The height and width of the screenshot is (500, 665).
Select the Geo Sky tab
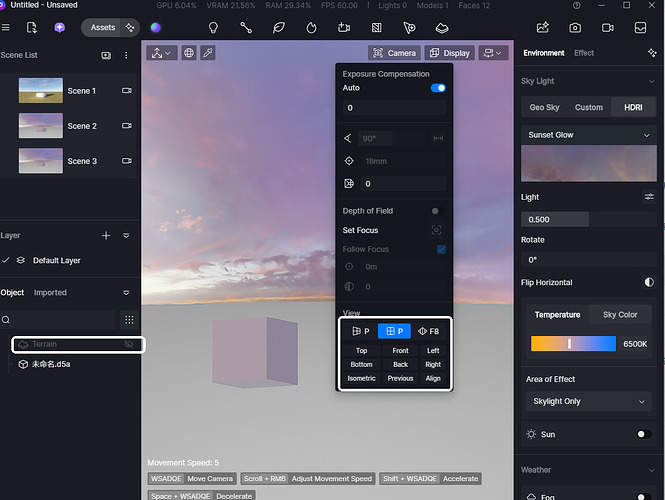point(544,107)
